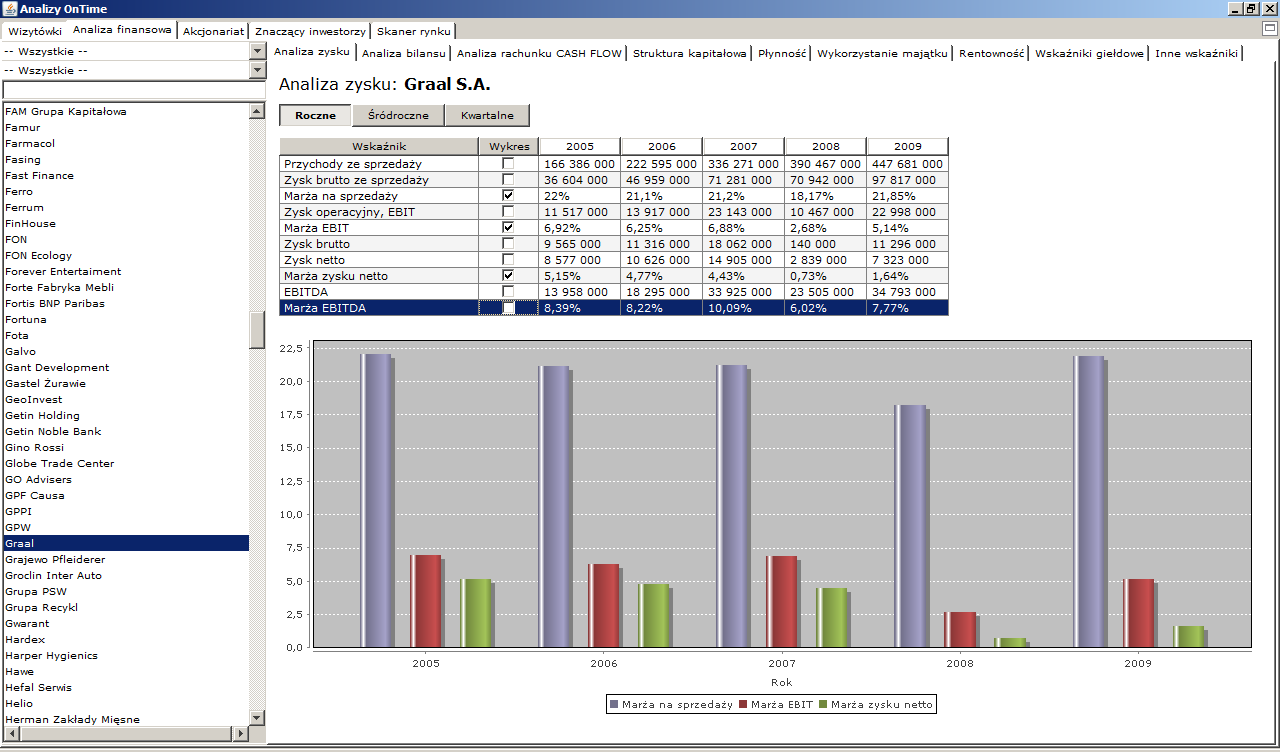Viewport: 1280px width, 752px height.
Task: Open the Struktura kapitałowa subtab
Action: click(690, 53)
